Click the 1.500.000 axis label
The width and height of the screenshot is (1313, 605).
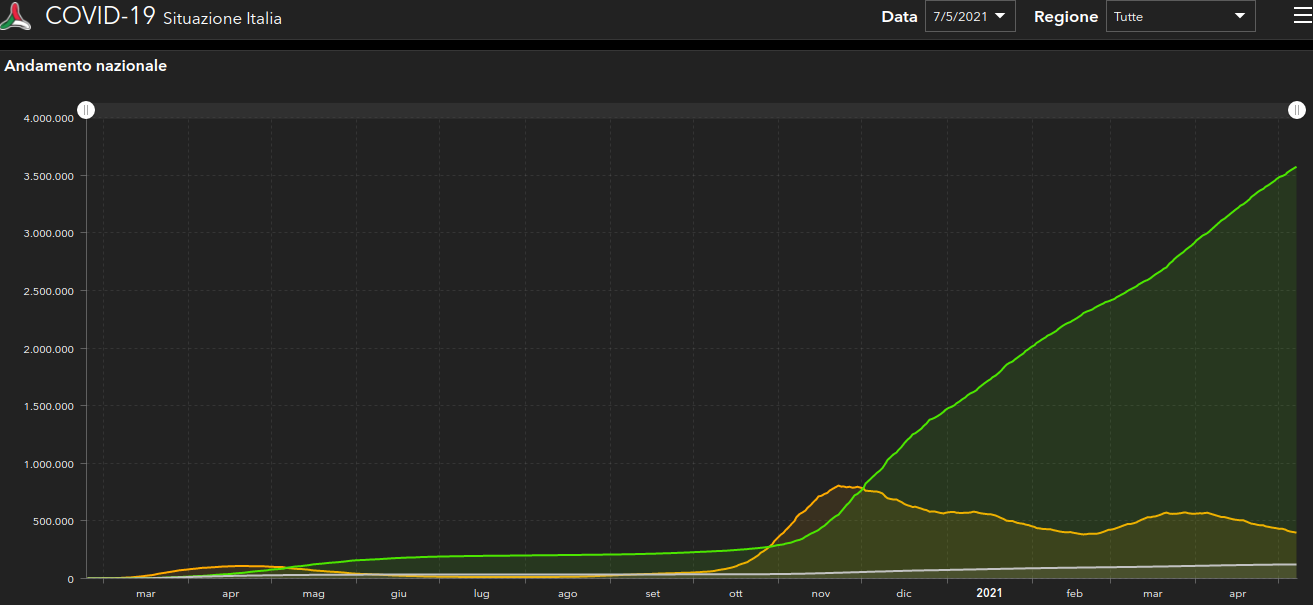[50, 406]
